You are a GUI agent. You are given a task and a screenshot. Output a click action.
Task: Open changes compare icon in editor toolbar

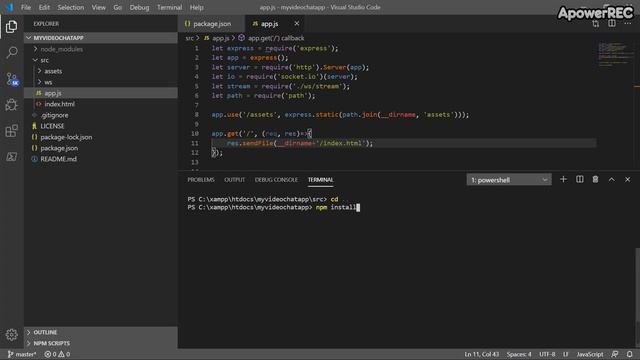pos(596,24)
